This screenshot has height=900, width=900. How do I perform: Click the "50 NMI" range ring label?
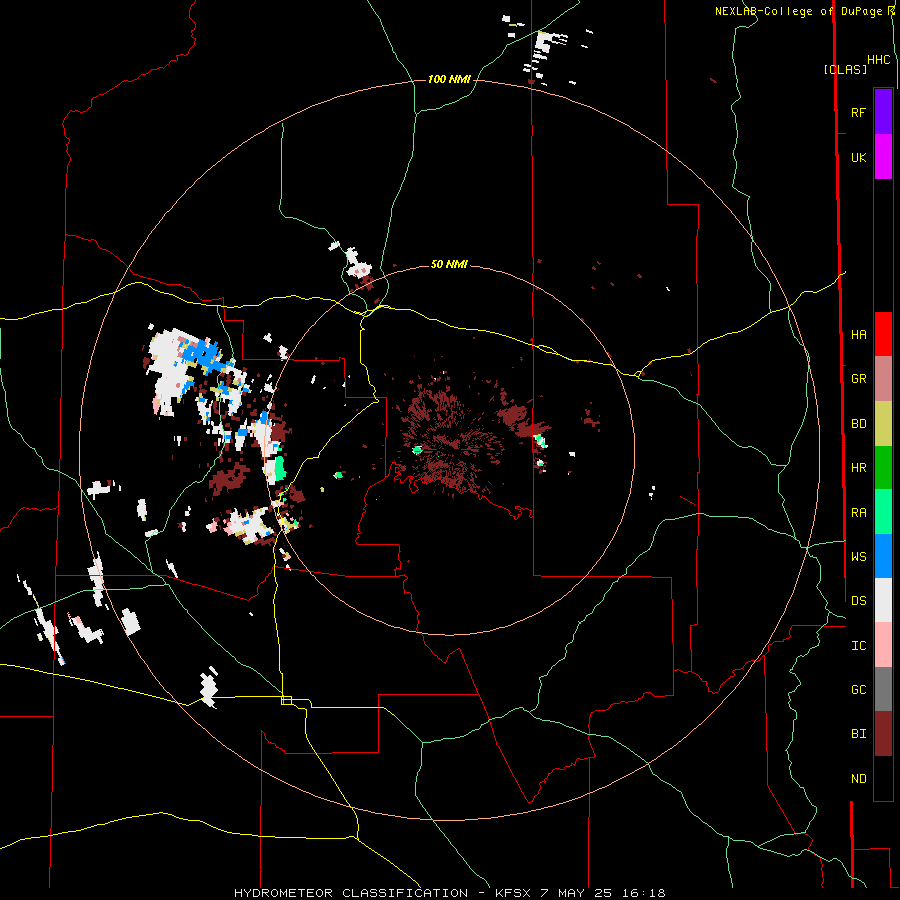pyautogui.click(x=449, y=265)
